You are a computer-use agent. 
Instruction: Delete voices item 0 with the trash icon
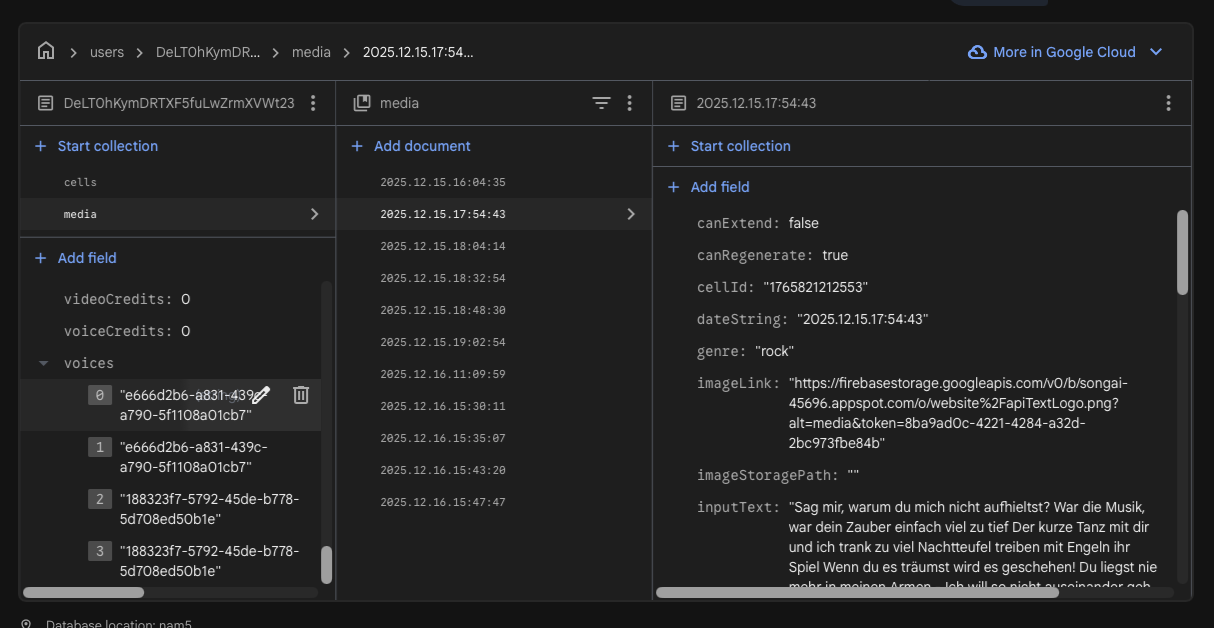pos(301,395)
